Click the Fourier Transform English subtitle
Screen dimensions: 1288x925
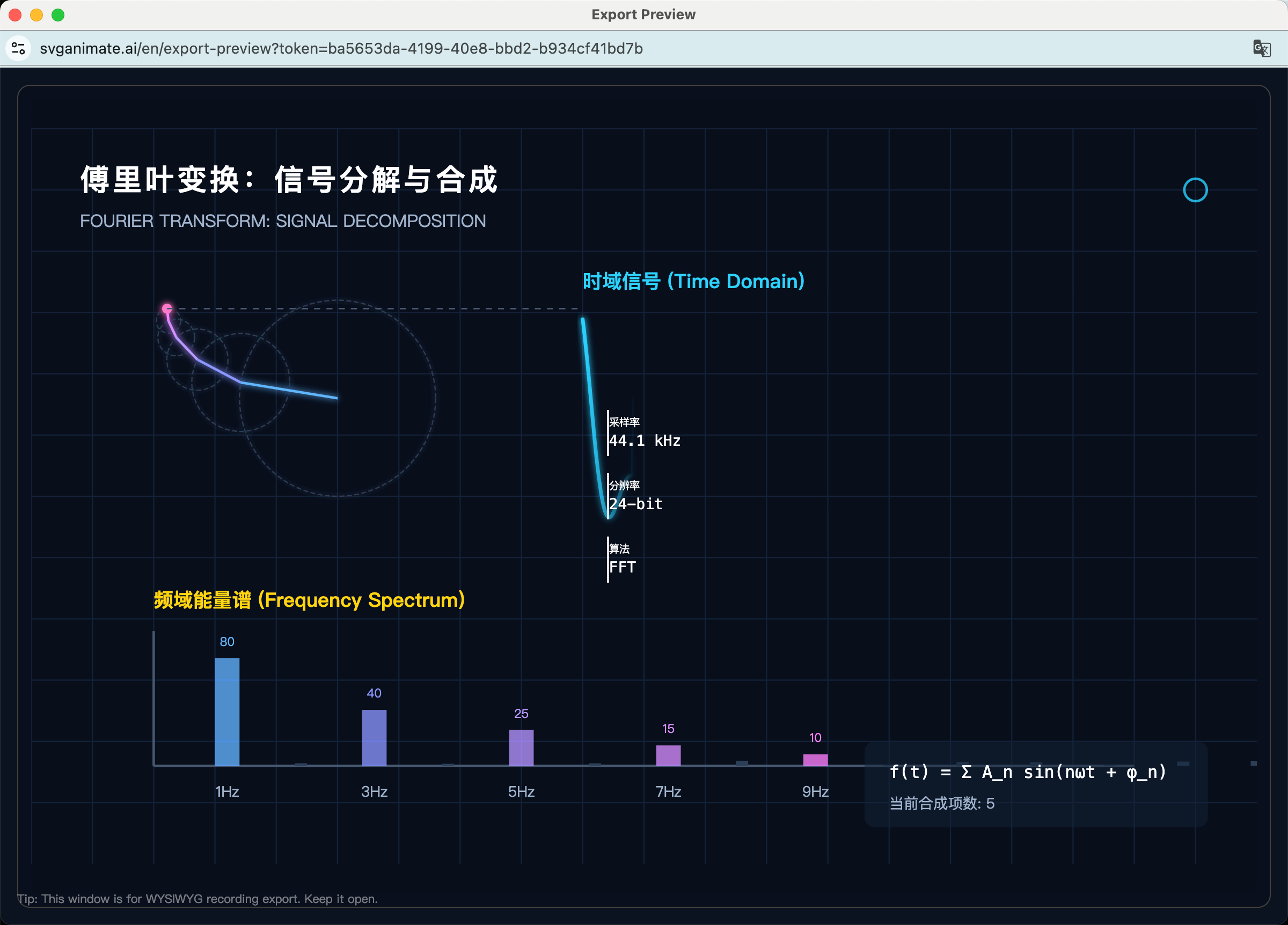click(283, 221)
